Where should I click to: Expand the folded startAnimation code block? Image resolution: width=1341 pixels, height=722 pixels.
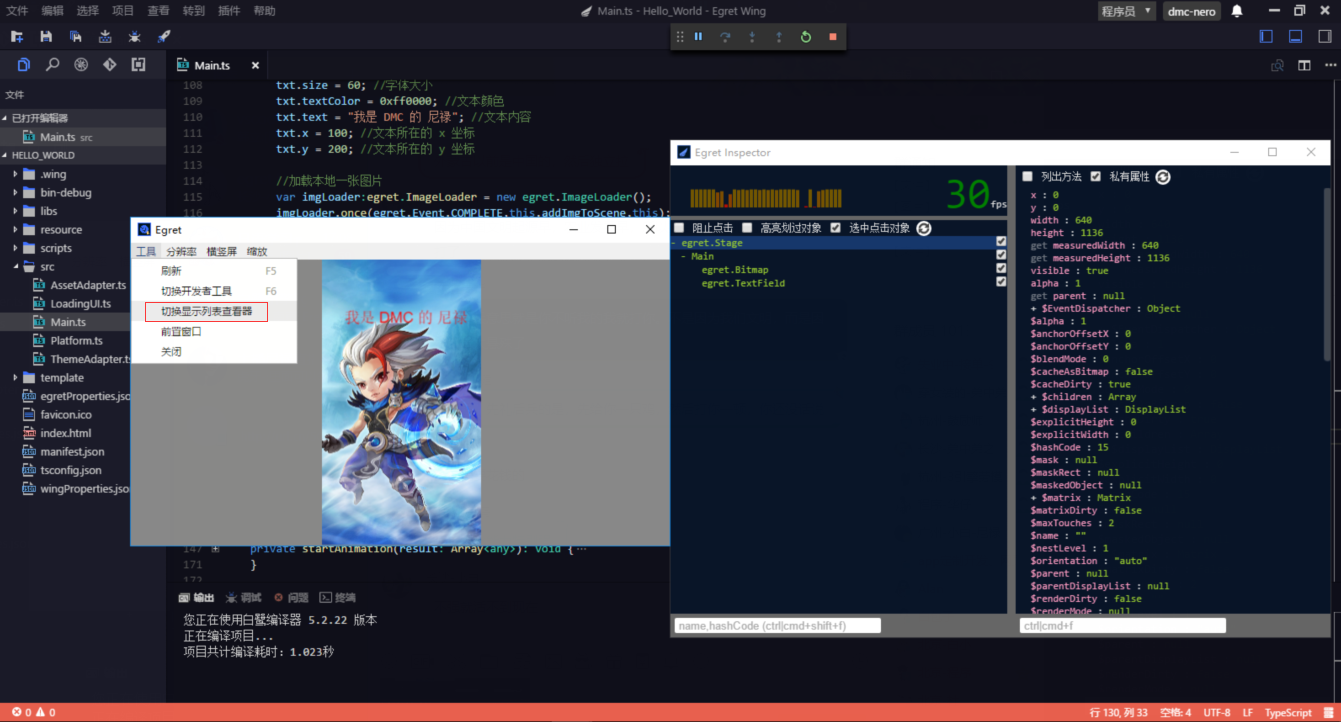point(215,549)
